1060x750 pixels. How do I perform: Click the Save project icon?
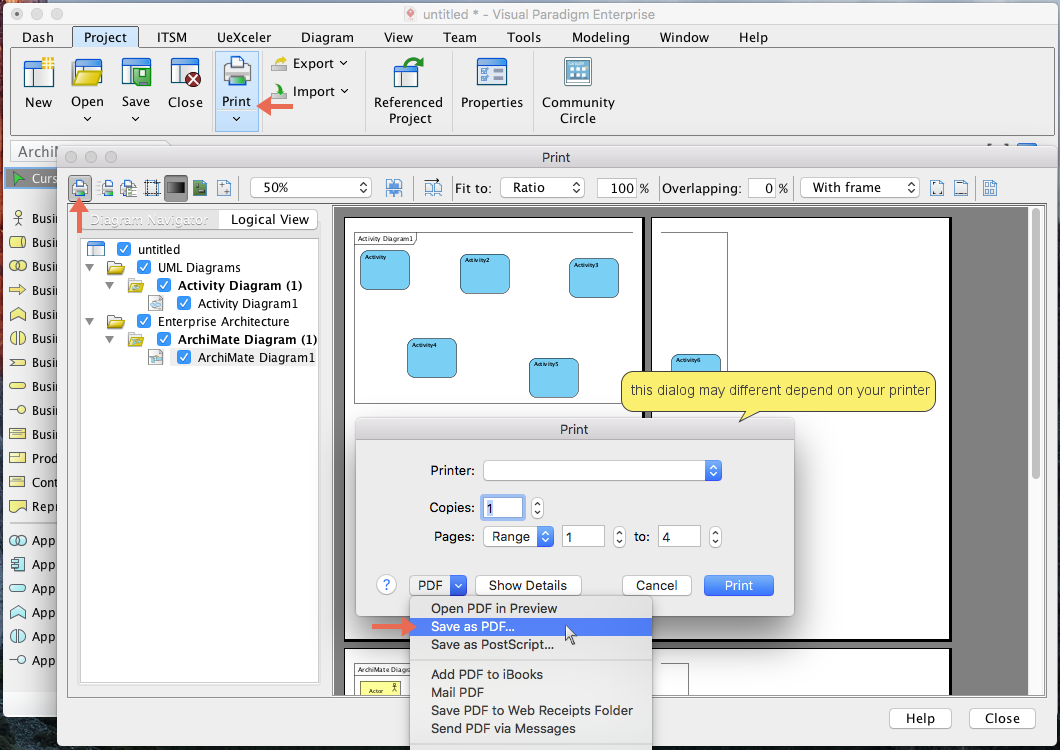point(136,73)
